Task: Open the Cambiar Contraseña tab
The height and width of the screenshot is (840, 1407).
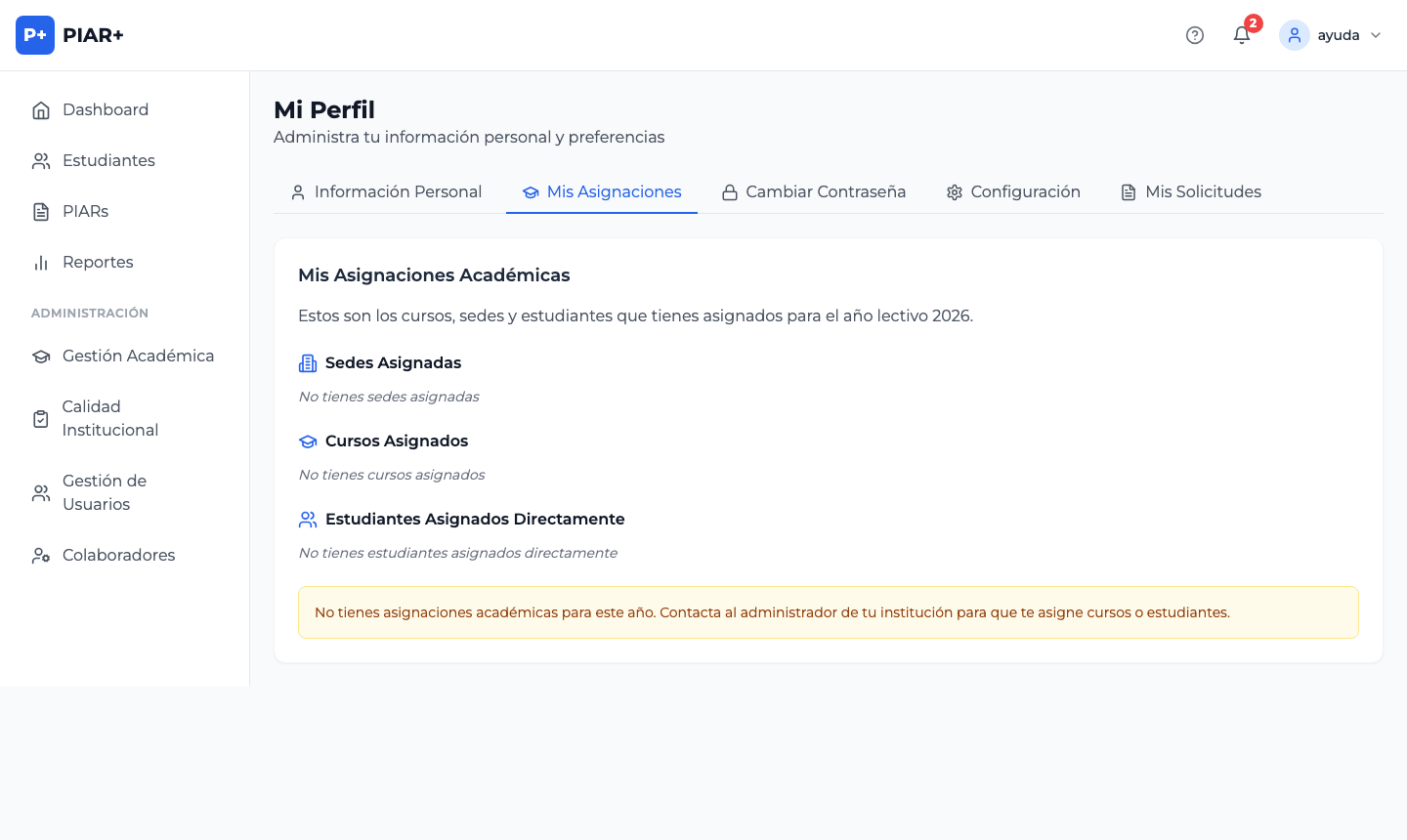Action: (x=814, y=192)
